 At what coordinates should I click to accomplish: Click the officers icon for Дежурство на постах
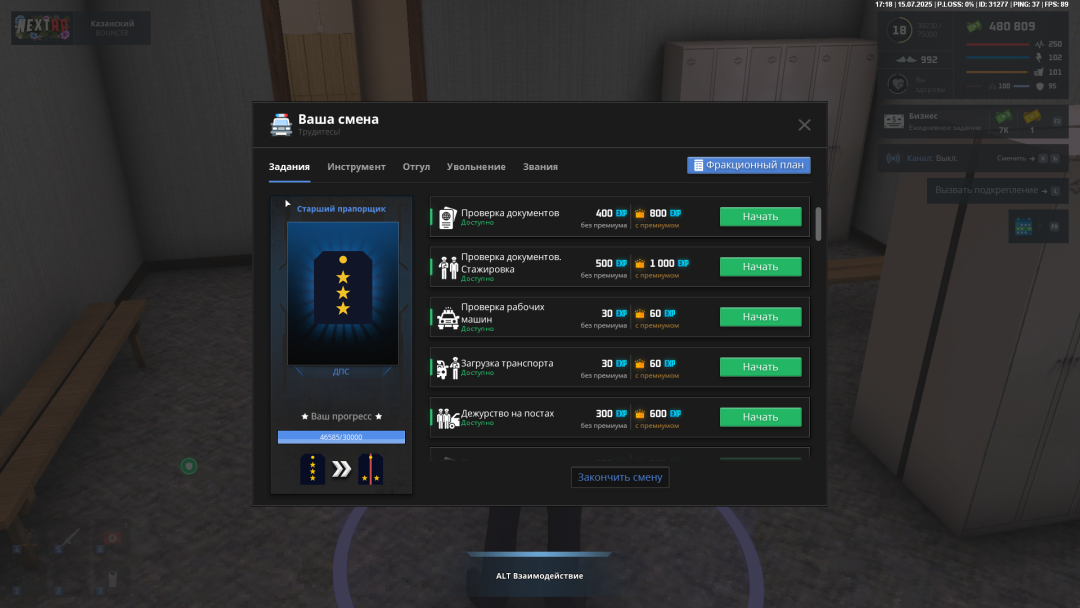[448, 418]
